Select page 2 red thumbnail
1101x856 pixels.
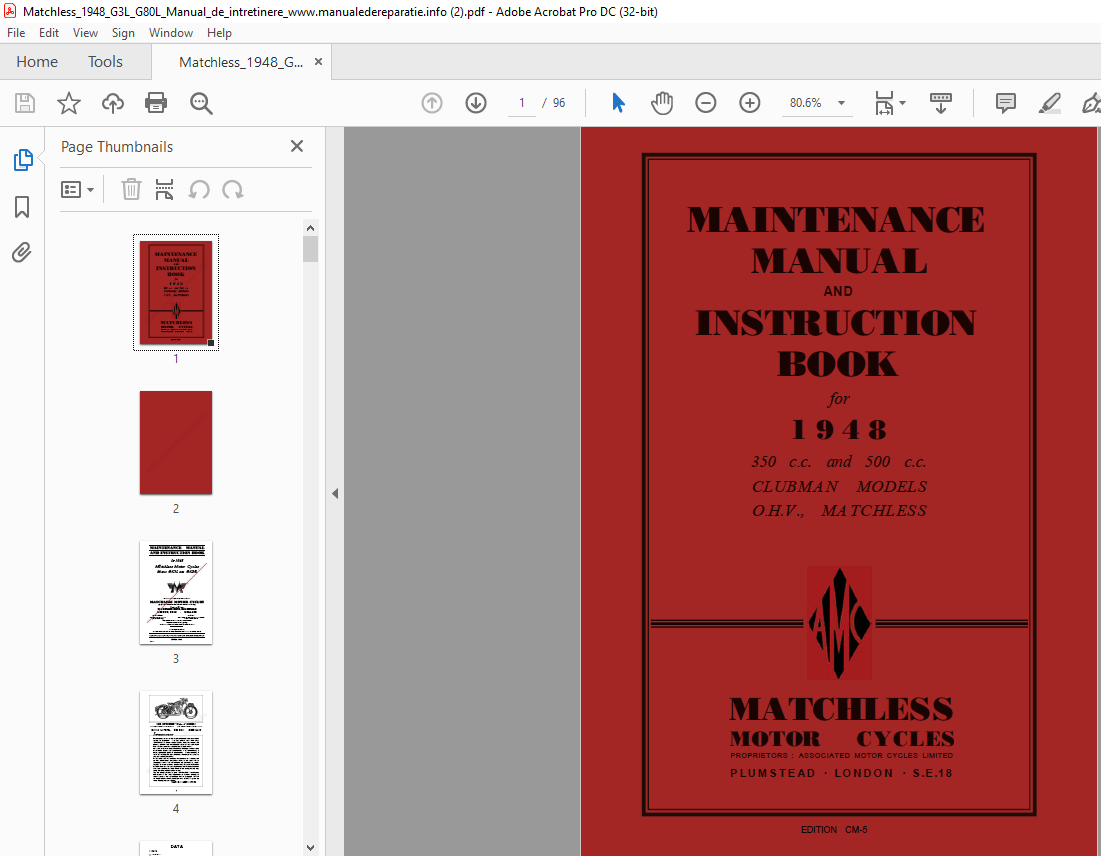(176, 443)
